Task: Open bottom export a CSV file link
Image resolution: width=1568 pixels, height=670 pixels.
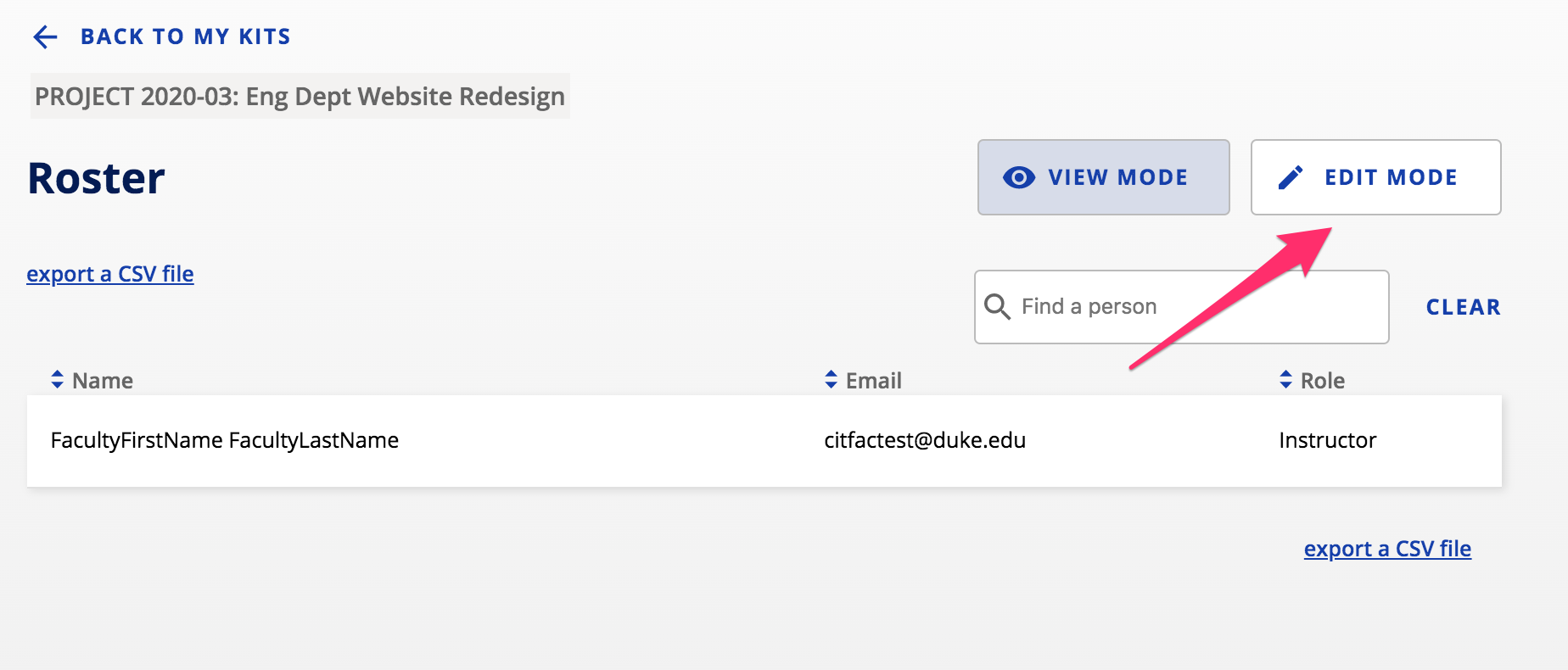Action: 1387,549
